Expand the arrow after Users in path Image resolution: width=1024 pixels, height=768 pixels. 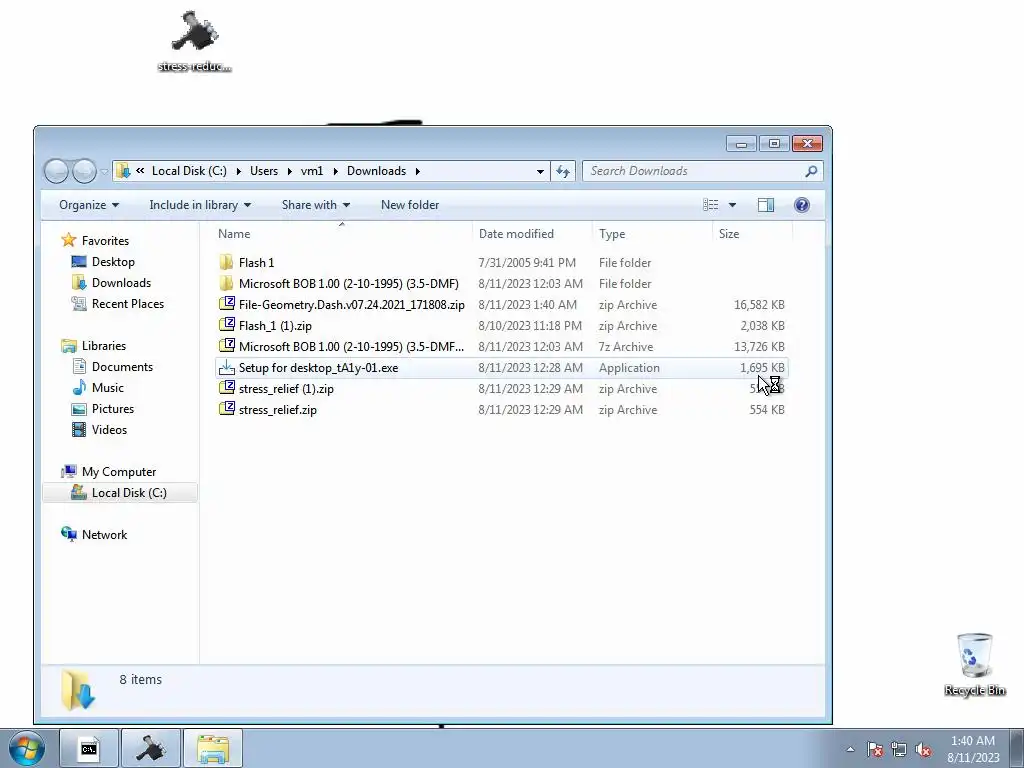pyautogui.click(x=289, y=171)
